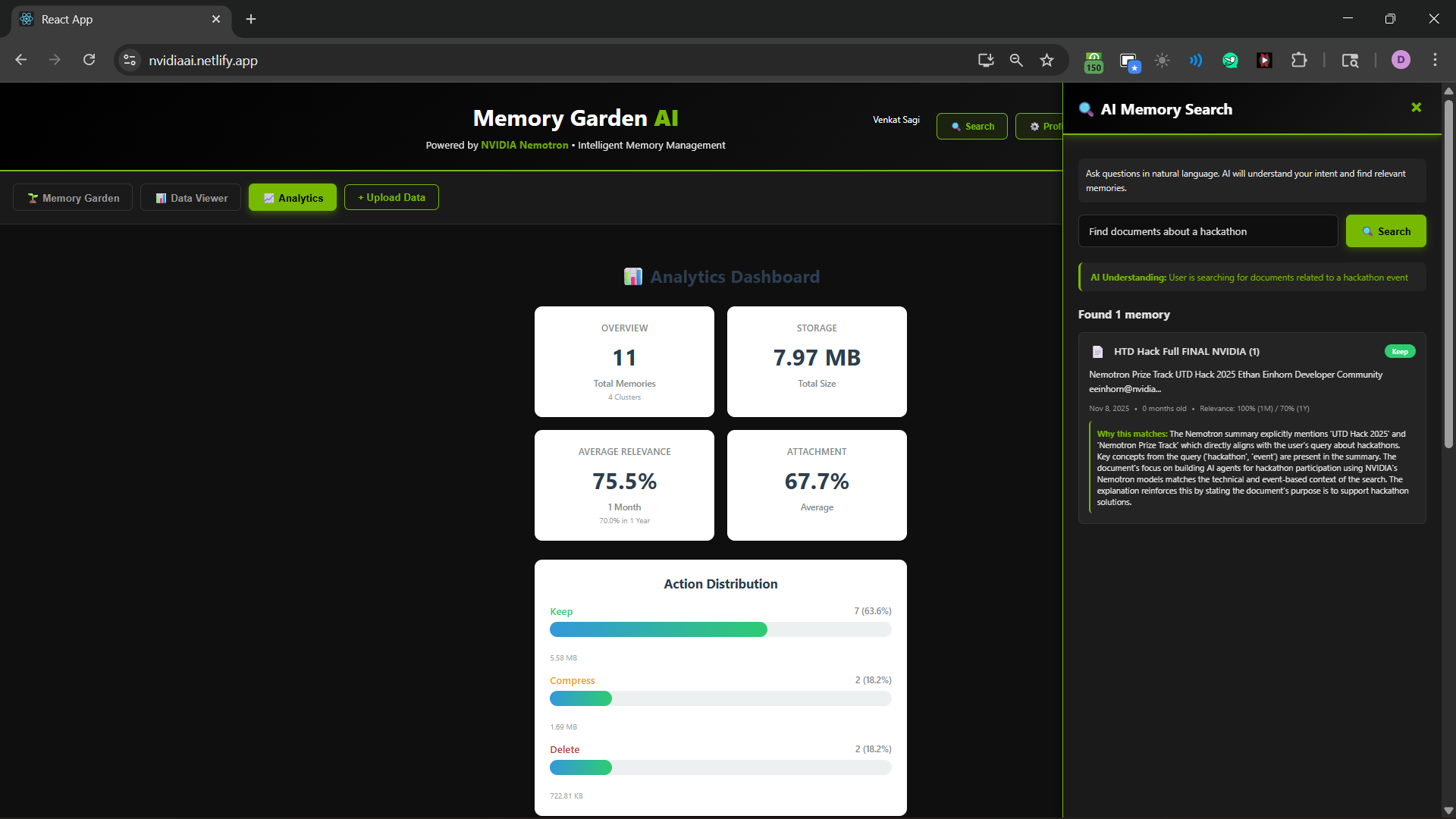Viewport: 1456px width, 819px height.
Task: Click the profile avatar D icon
Action: coord(1401,60)
